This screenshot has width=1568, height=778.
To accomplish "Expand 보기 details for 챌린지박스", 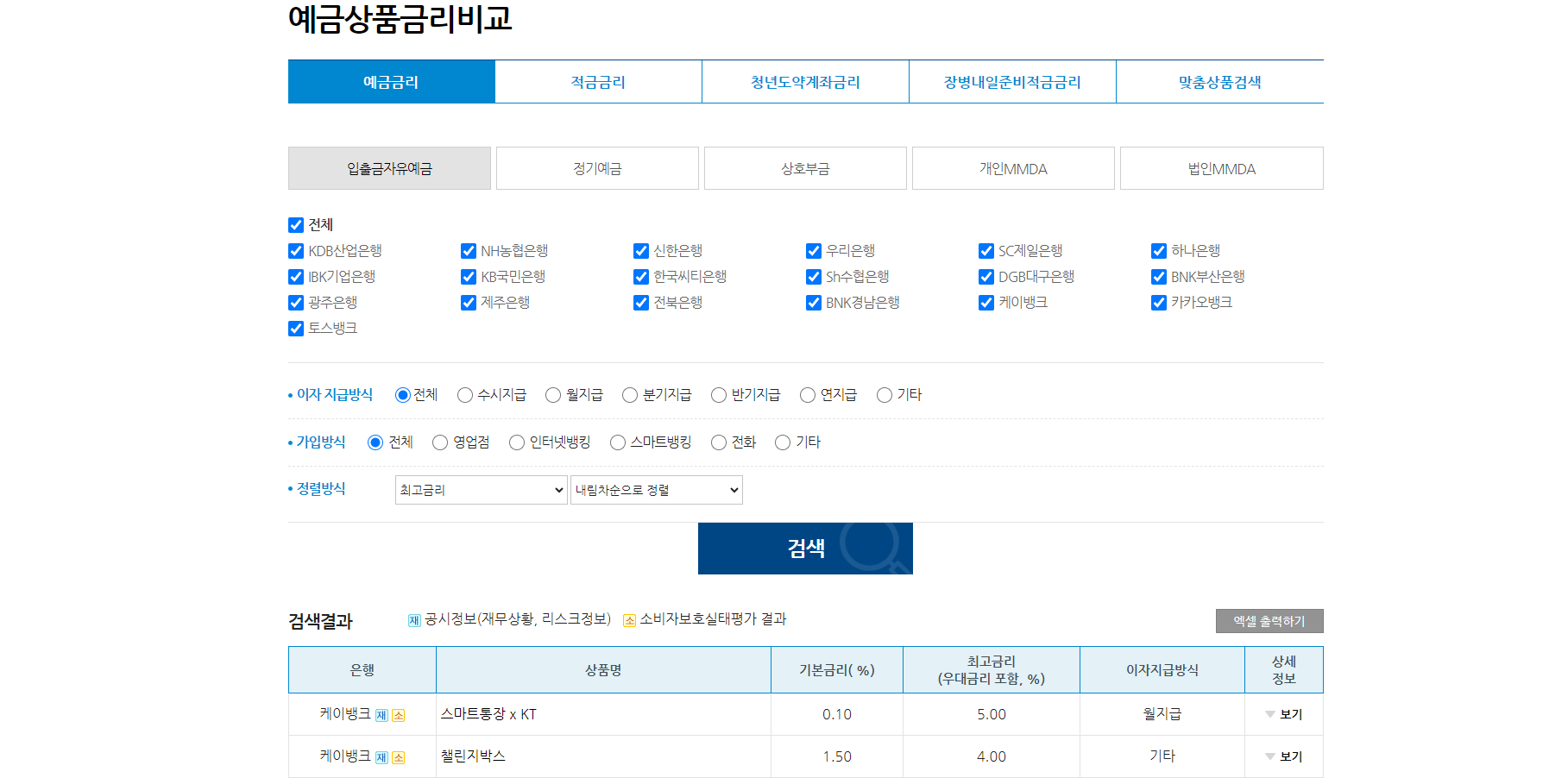I will 1283,756.
